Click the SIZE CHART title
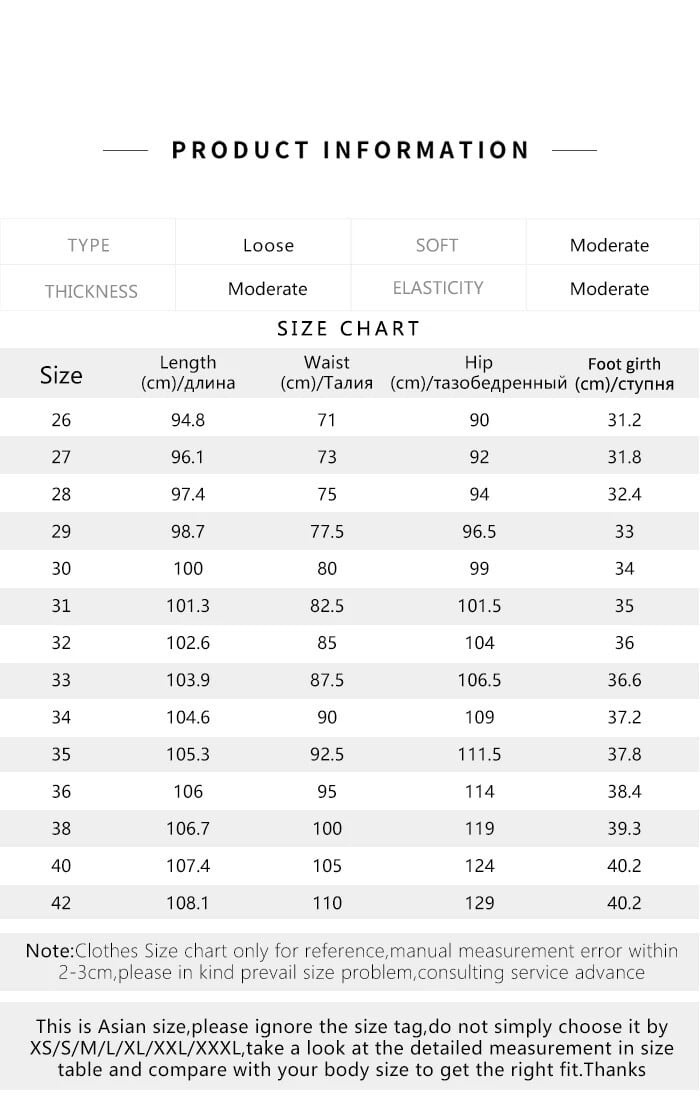700x1105 pixels. [x=349, y=329]
